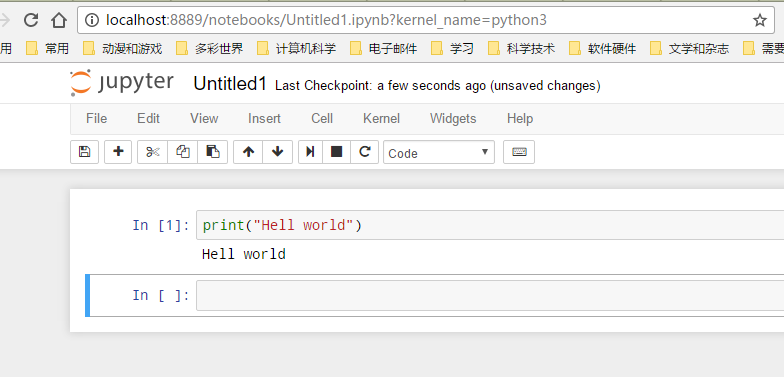Open 计算机科学 bookmark folder
784x377 pixels.
click(296, 48)
